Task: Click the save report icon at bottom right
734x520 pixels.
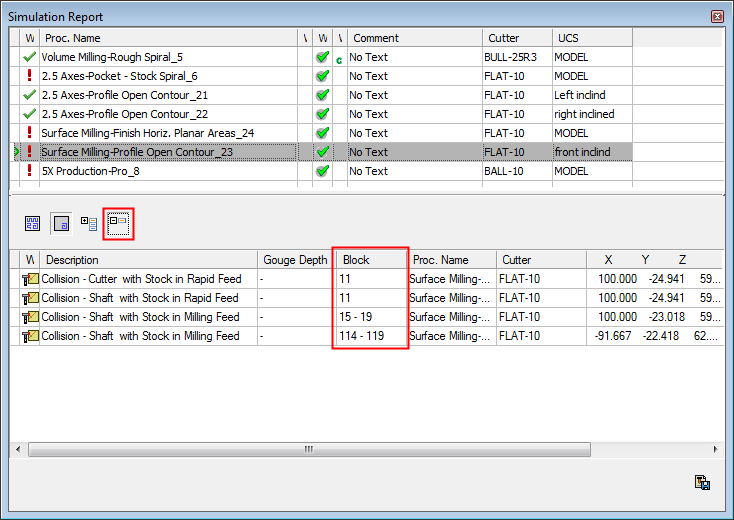Action: tap(702, 483)
